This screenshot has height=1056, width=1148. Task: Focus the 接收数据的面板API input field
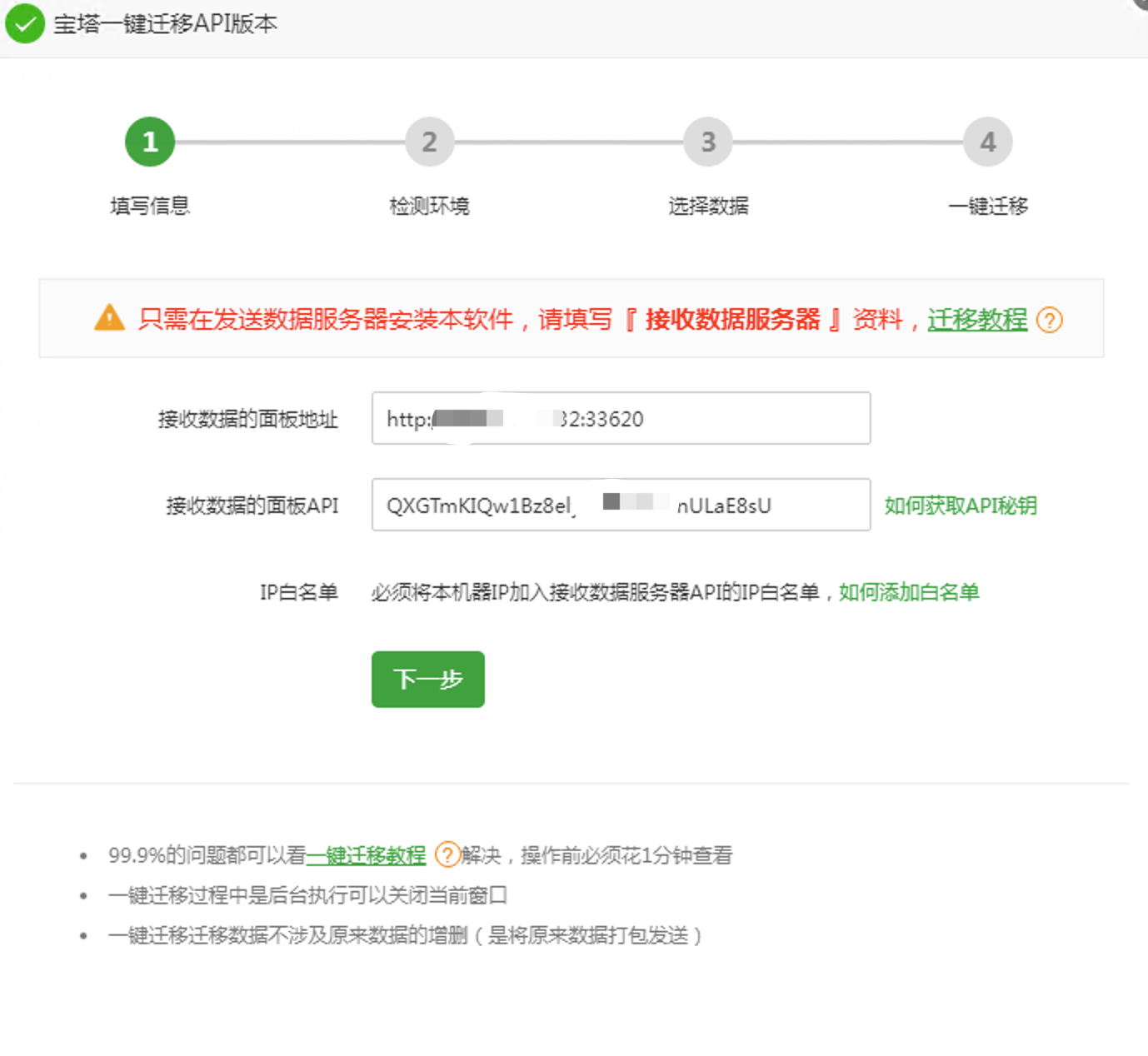tap(621, 505)
